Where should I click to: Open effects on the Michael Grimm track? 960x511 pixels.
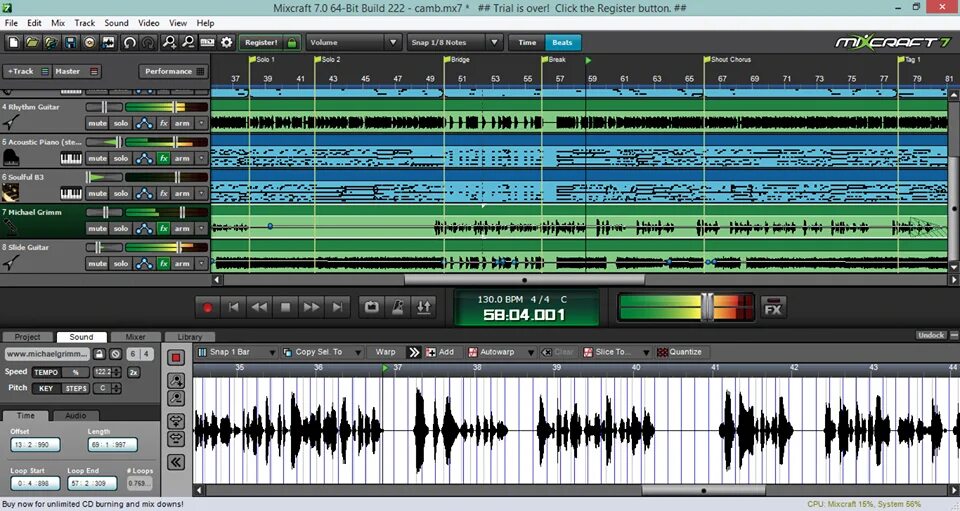163,228
